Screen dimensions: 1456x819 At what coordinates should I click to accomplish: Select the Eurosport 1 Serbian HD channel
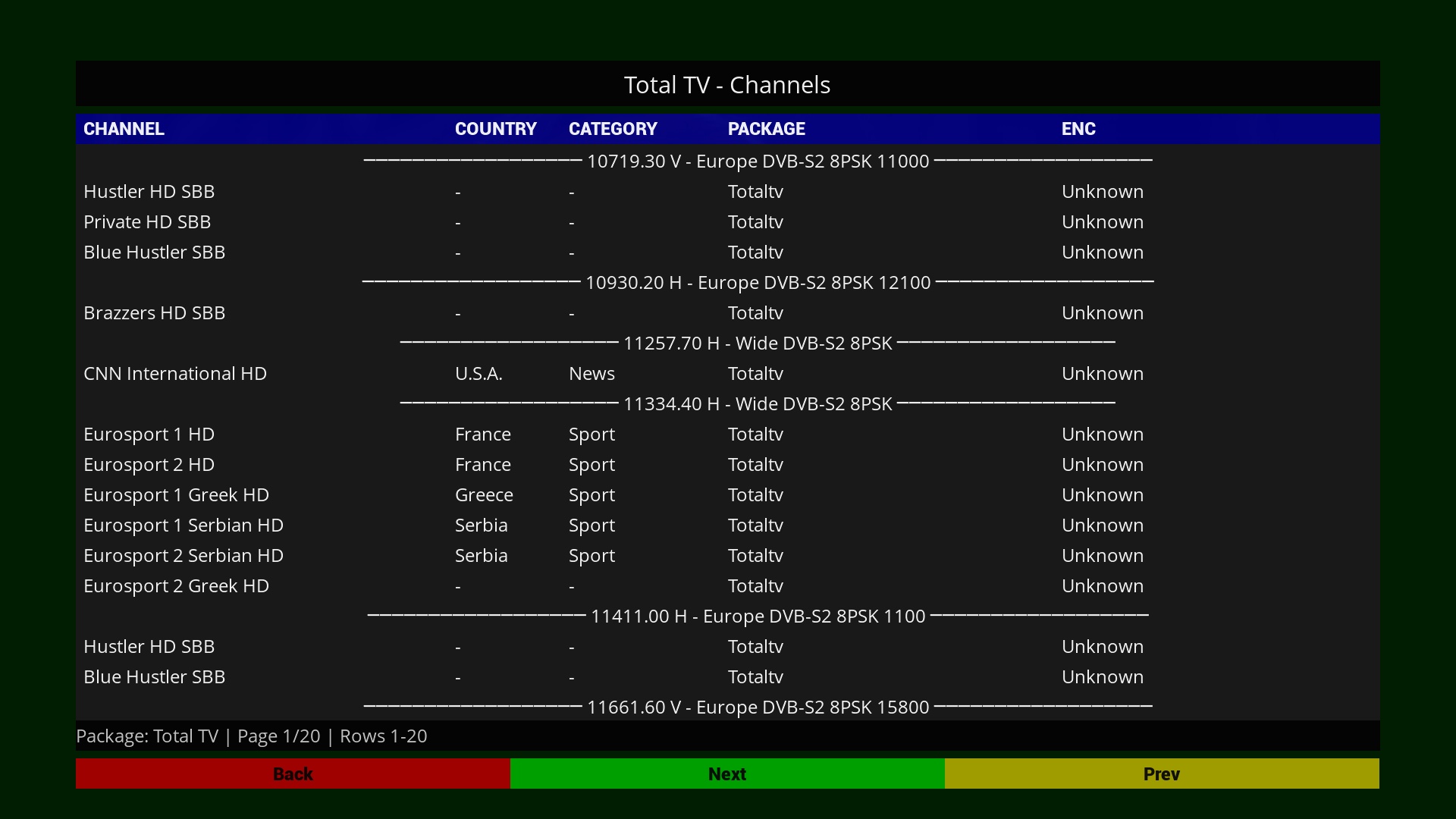tap(728, 525)
